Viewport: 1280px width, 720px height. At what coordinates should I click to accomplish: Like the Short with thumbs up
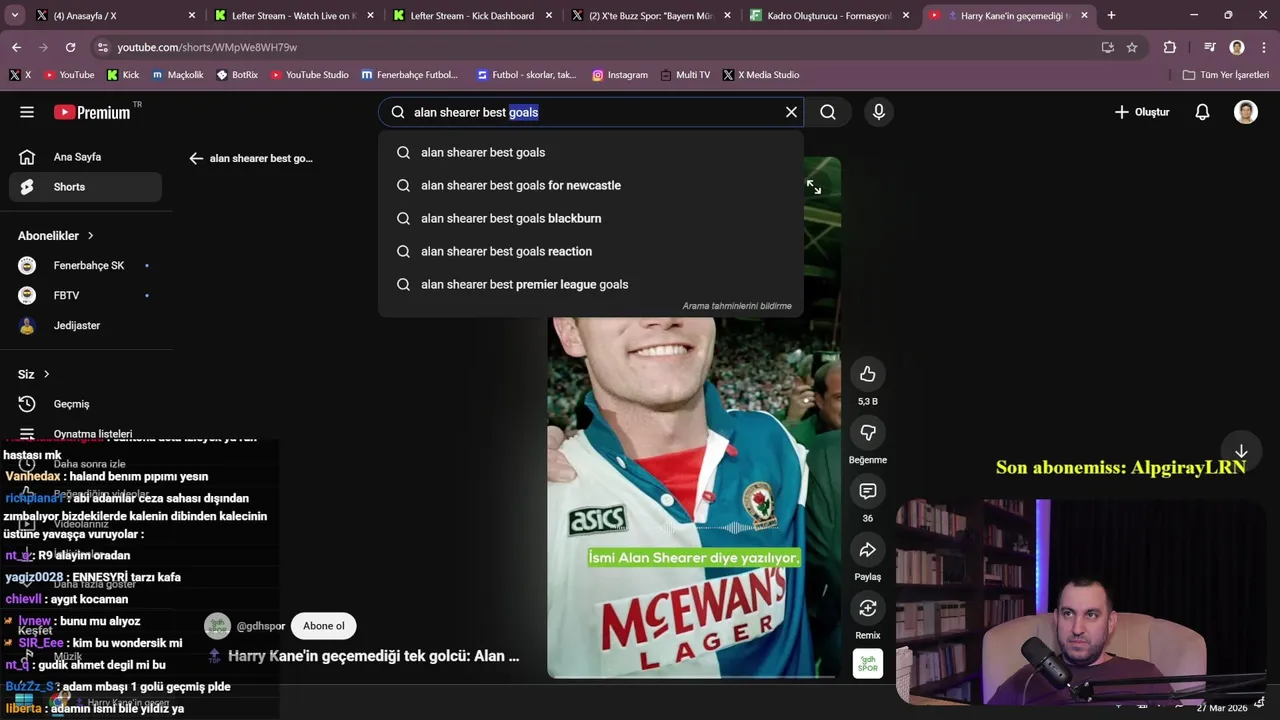(867, 374)
